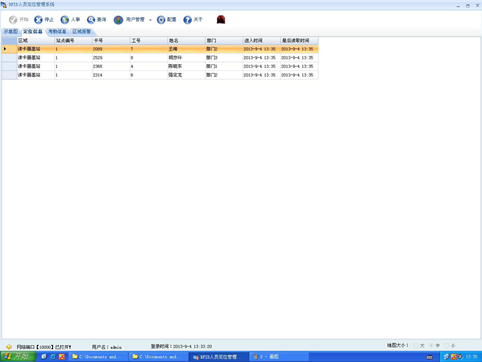Screen dimensions: 482x362
Task: Open the Windows 开始 Start button
Action: [18, 357]
